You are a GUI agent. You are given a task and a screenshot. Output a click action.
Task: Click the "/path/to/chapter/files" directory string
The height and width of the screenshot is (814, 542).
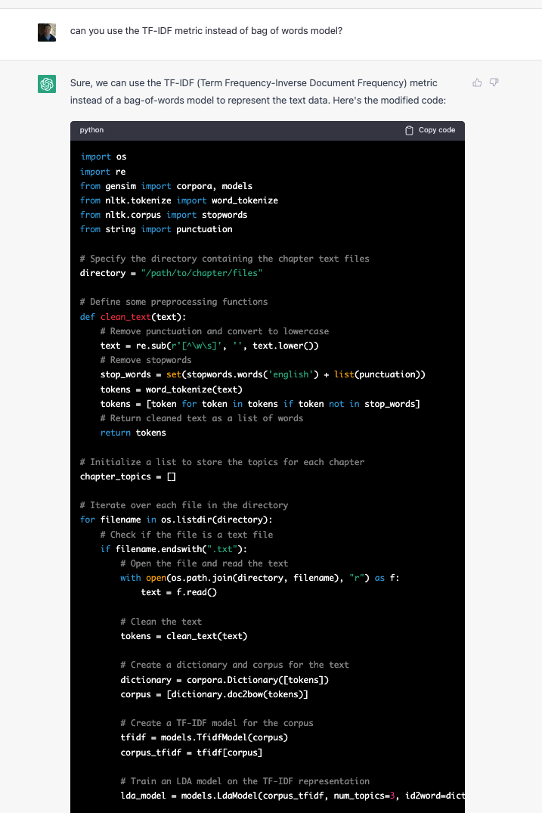(202, 273)
